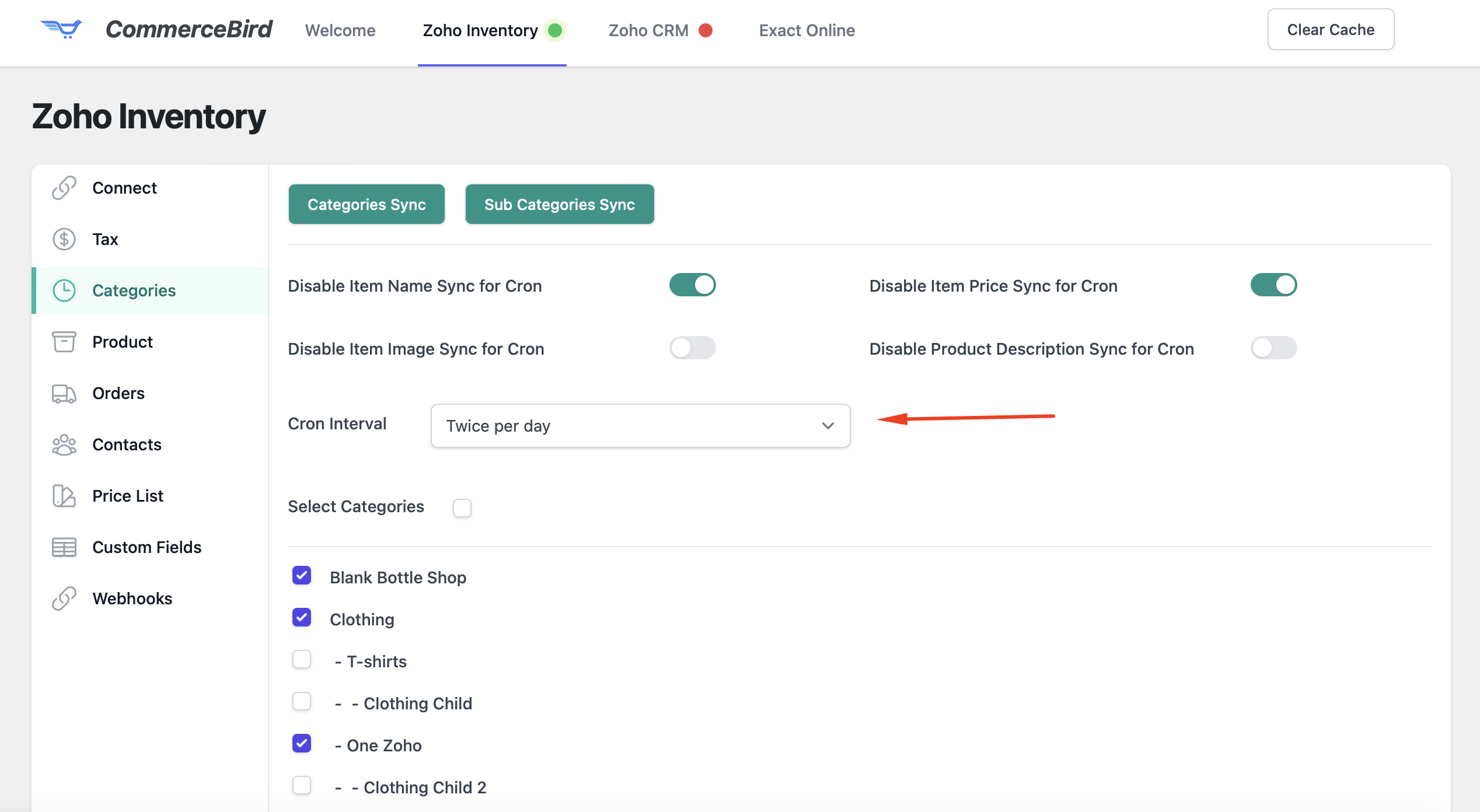The height and width of the screenshot is (812, 1480).
Task: Click the Orders truck icon
Action: (x=64, y=393)
